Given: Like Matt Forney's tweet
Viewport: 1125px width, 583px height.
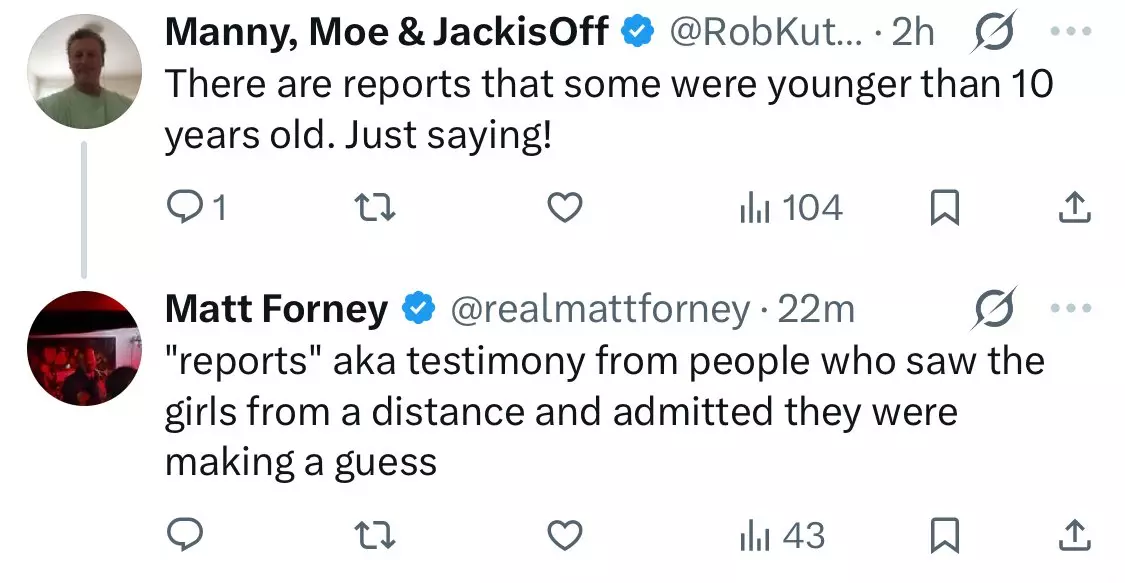Looking at the screenshot, I should pyautogui.click(x=566, y=537).
